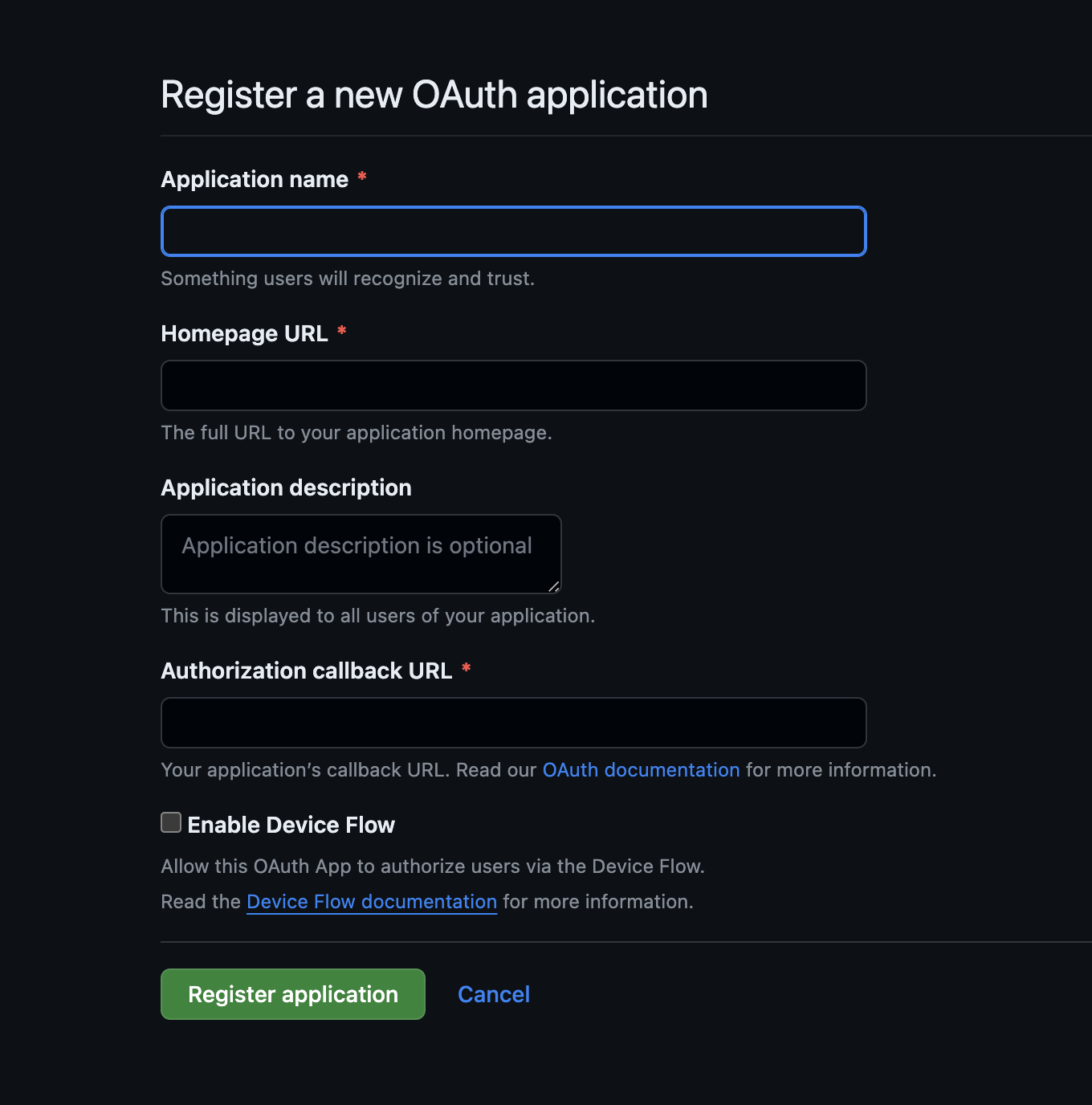Click the "Homepage URL" field label
1092x1105 pixels.
(244, 333)
